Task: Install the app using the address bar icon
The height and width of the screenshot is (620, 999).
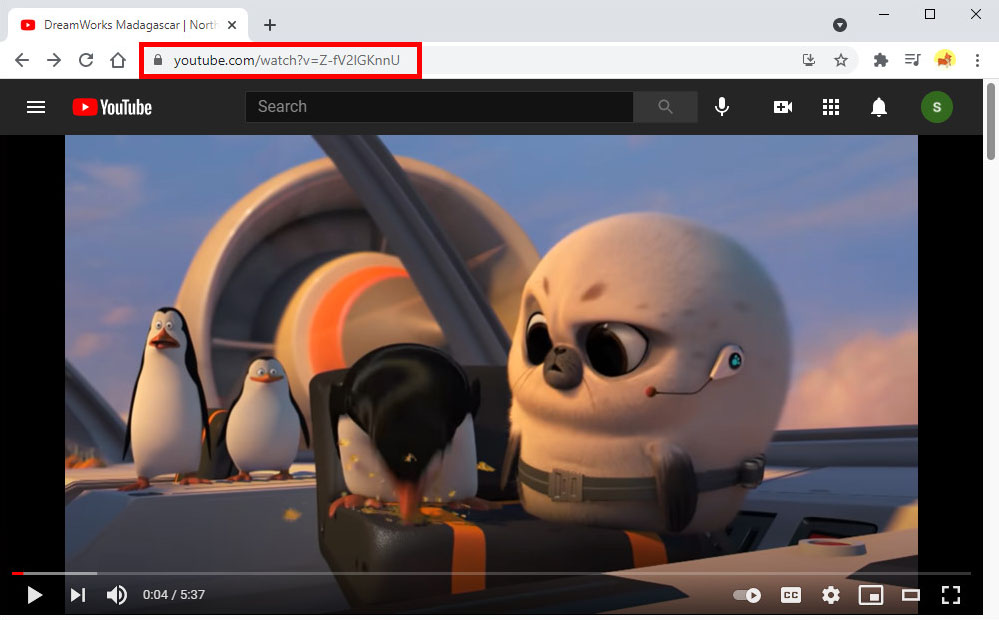Action: pos(809,60)
